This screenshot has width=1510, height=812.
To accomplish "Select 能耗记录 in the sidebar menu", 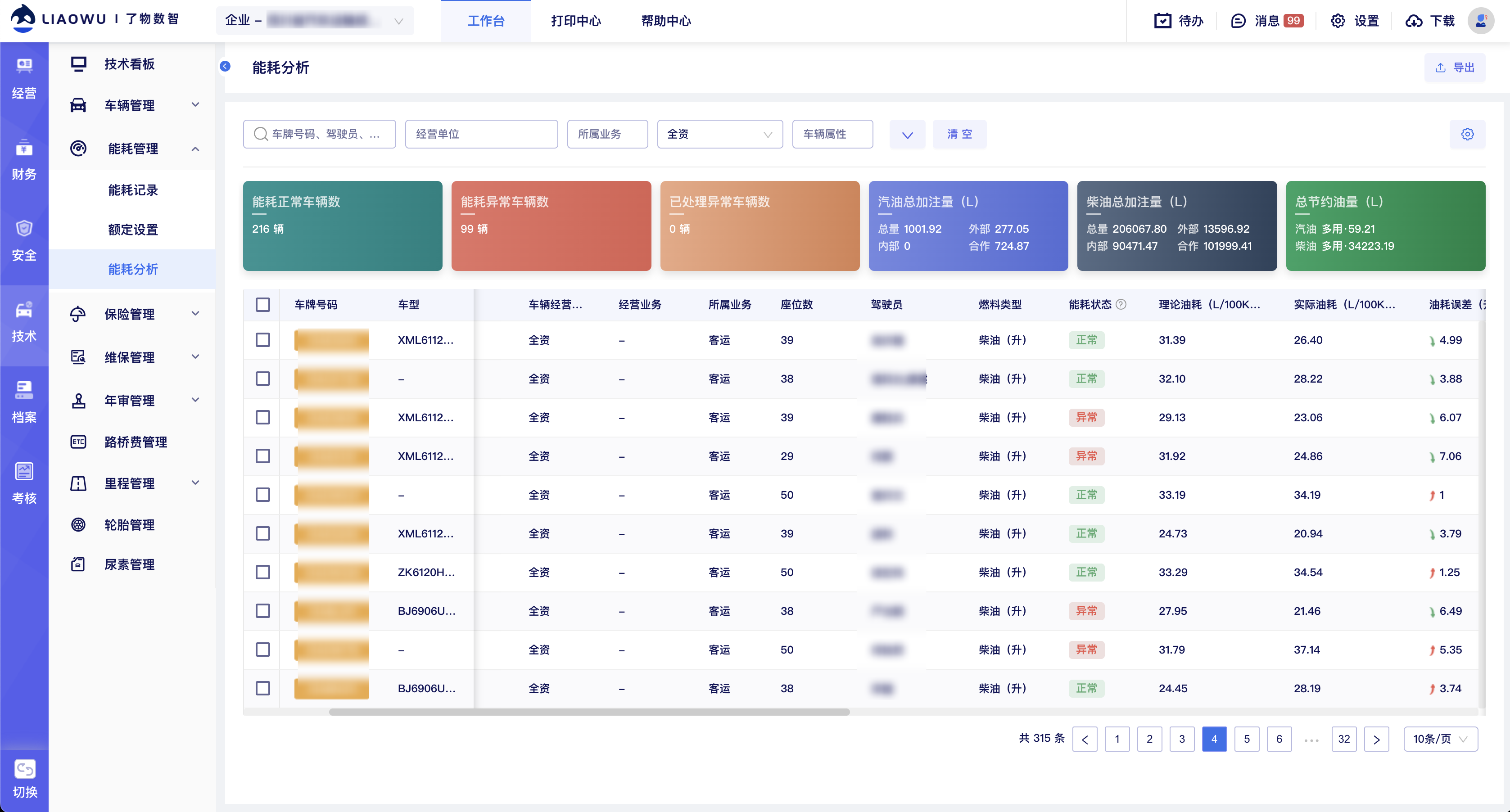I will (133, 190).
